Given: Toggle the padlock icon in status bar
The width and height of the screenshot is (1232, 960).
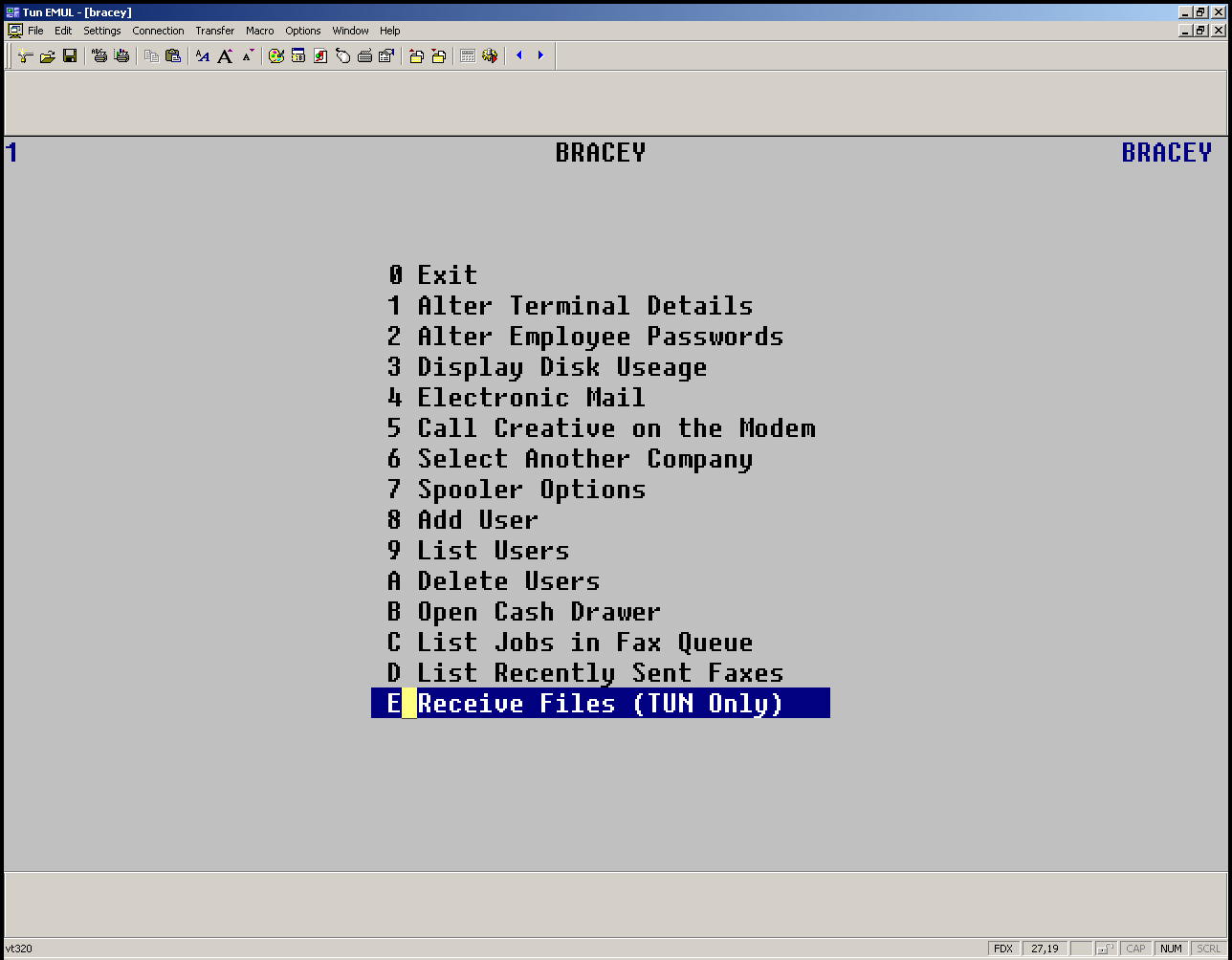Looking at the screenshot, I should click(x=1105, y=949).
